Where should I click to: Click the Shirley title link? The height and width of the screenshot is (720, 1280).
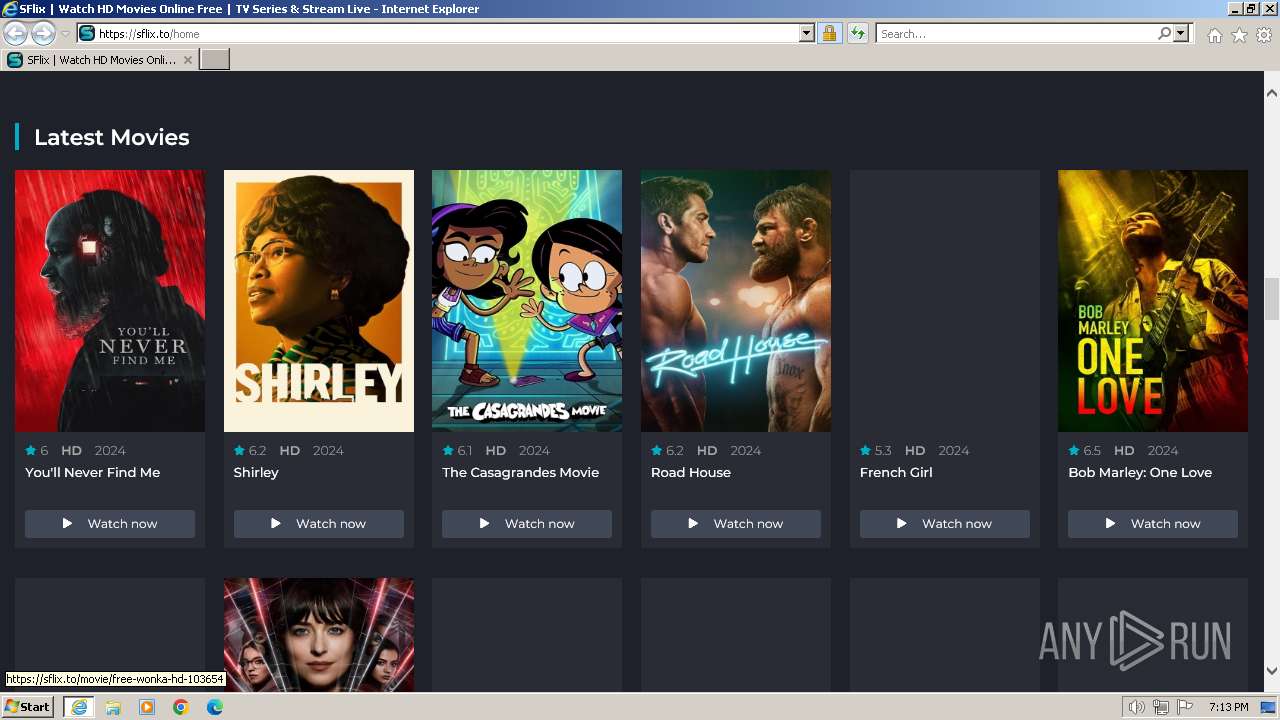pyautogui.click(x=256, y=472)
